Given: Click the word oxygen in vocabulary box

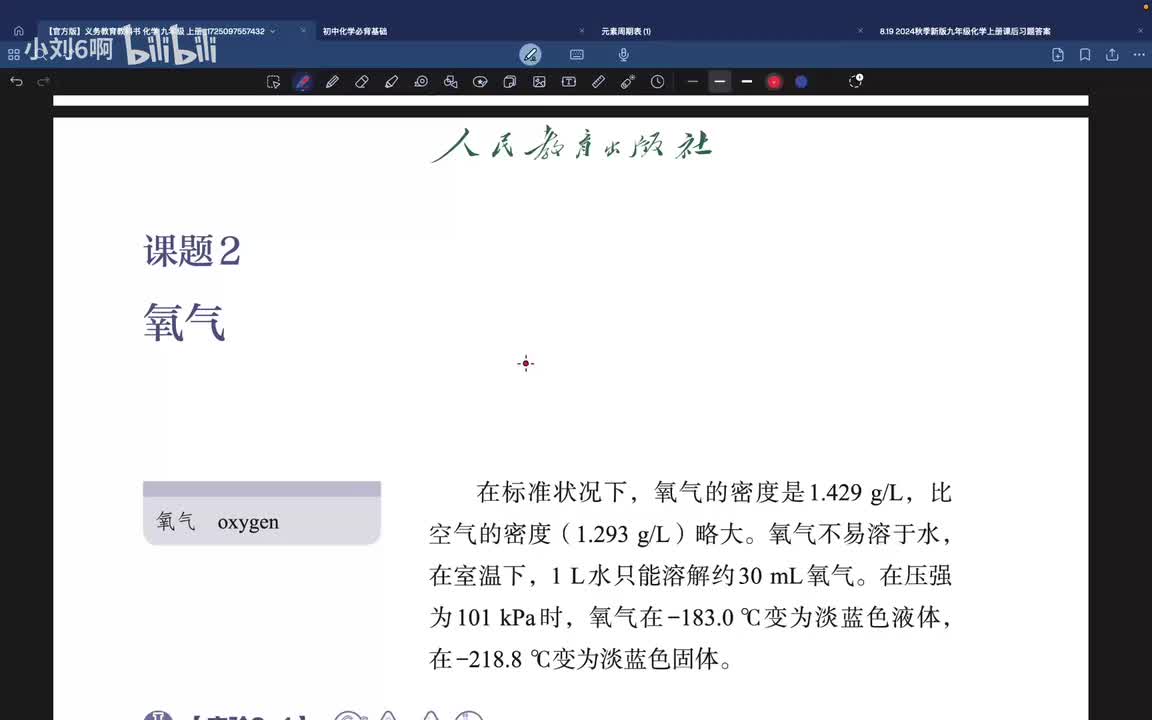Looking at the screenshot, I should click(x=248, y=522).
